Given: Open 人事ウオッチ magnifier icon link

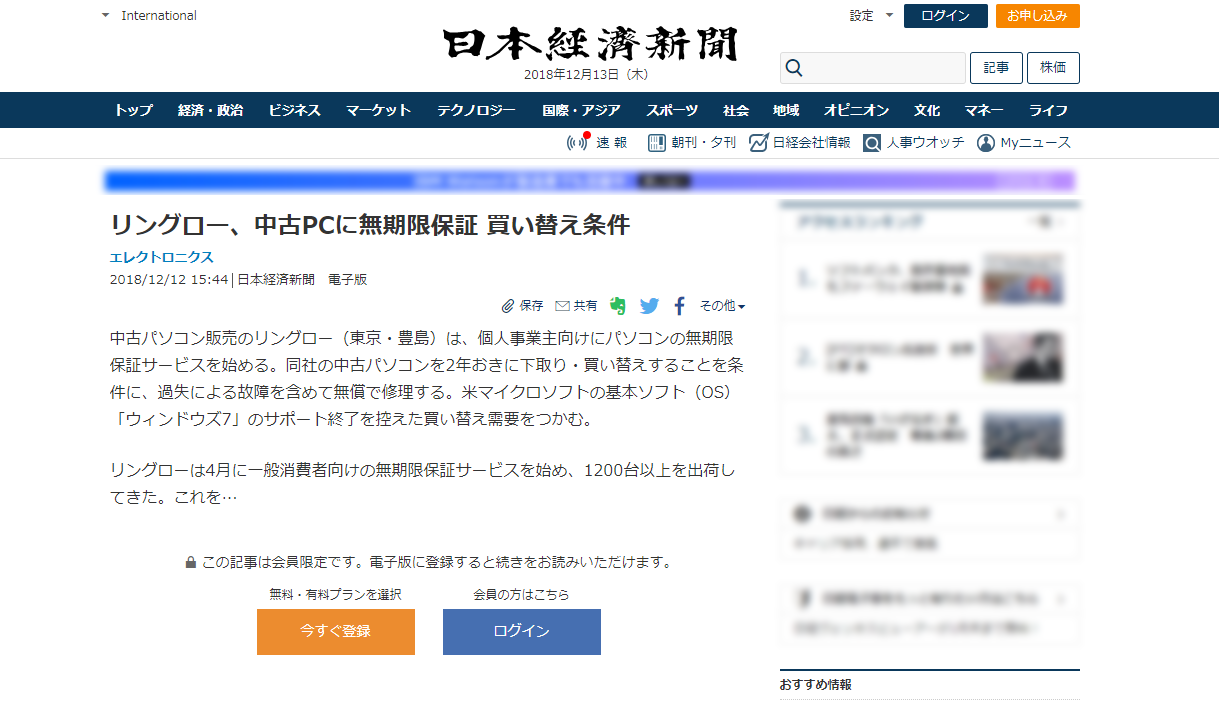Looking at the screenshot, I should coord(872,143).
